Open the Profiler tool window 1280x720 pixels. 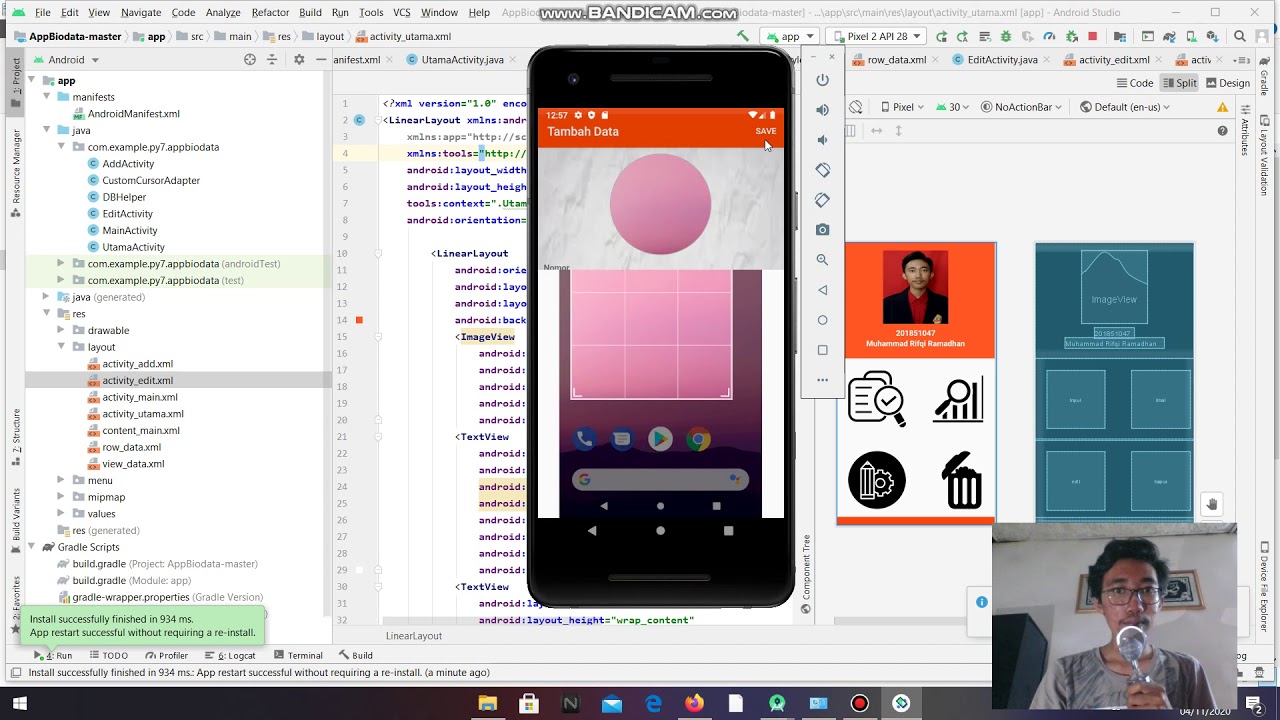click(166, 656)
